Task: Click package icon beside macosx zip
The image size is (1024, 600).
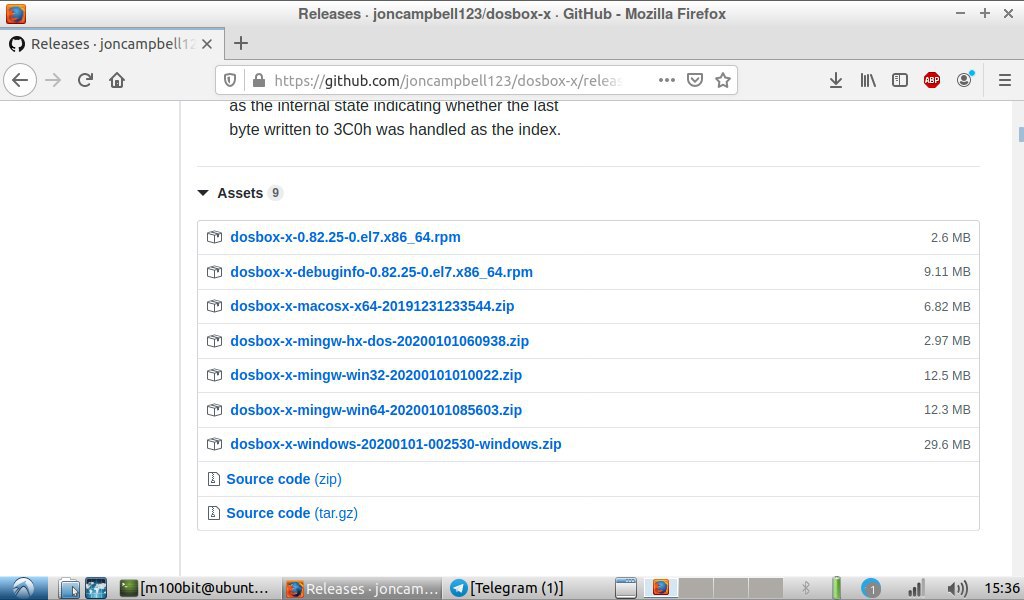Action: (x=214, y=306)
